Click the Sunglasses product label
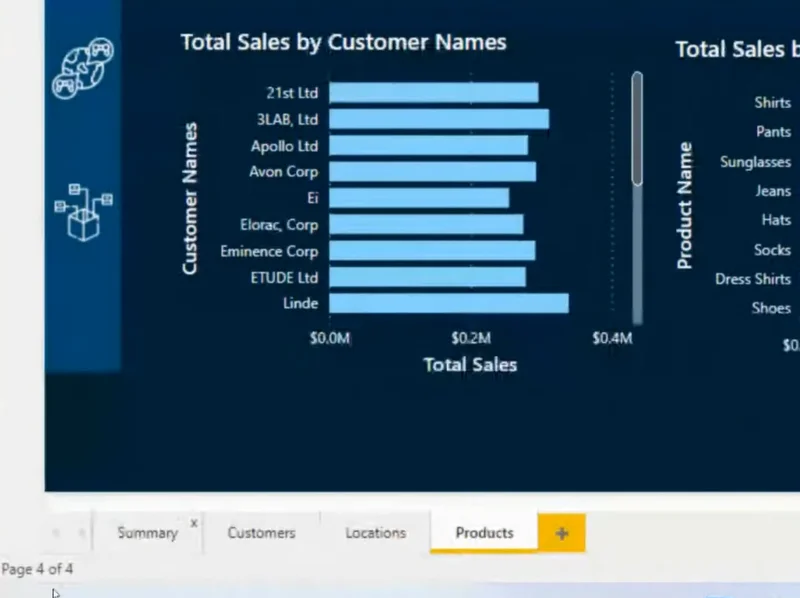Viewport: 800px width, 598px height. coord(755,162)
